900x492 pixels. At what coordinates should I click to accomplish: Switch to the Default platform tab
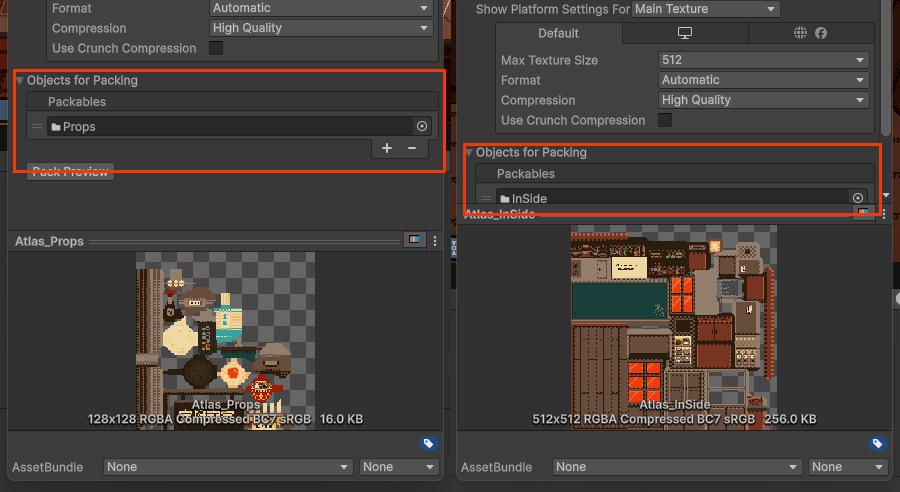[558, 33]
